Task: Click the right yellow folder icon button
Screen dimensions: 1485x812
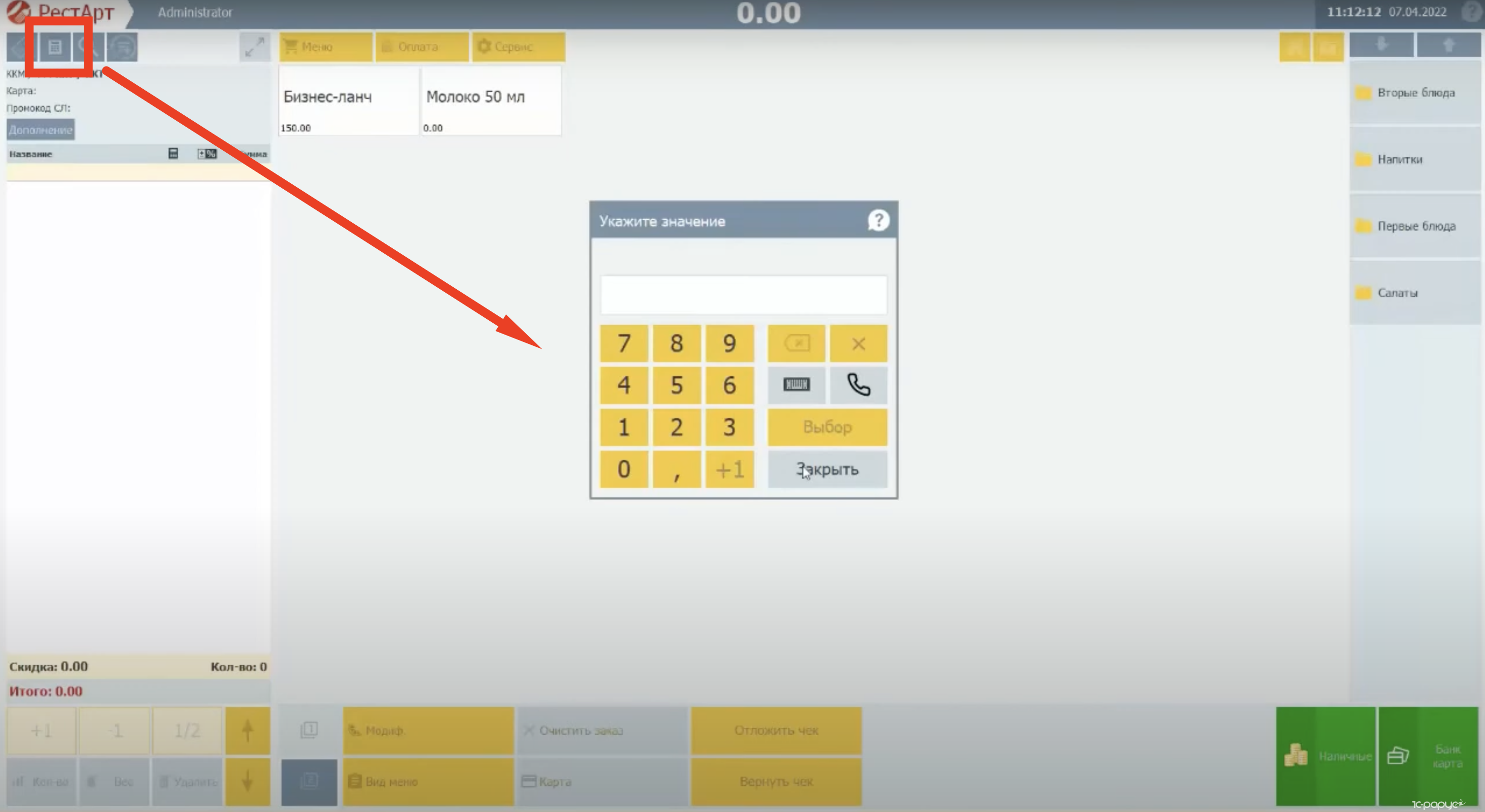Action: click(x=1328, y=47)
